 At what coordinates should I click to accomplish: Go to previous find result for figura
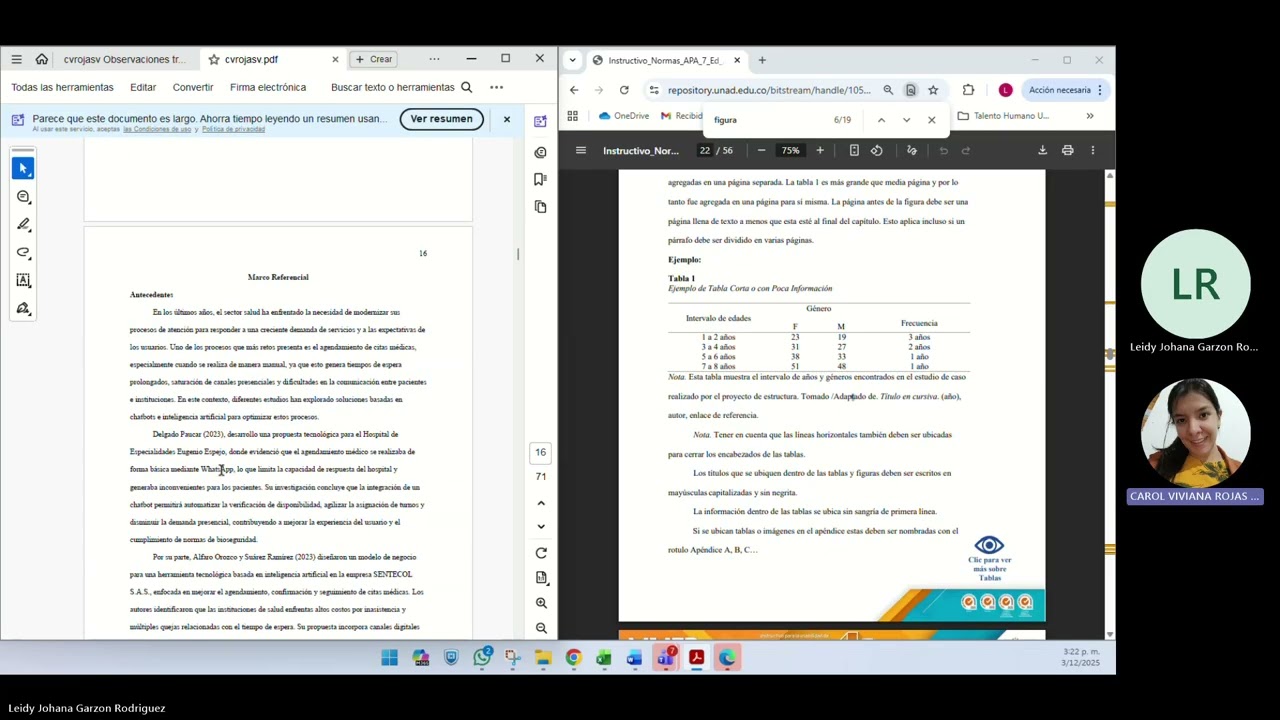(x=881, y=120)
